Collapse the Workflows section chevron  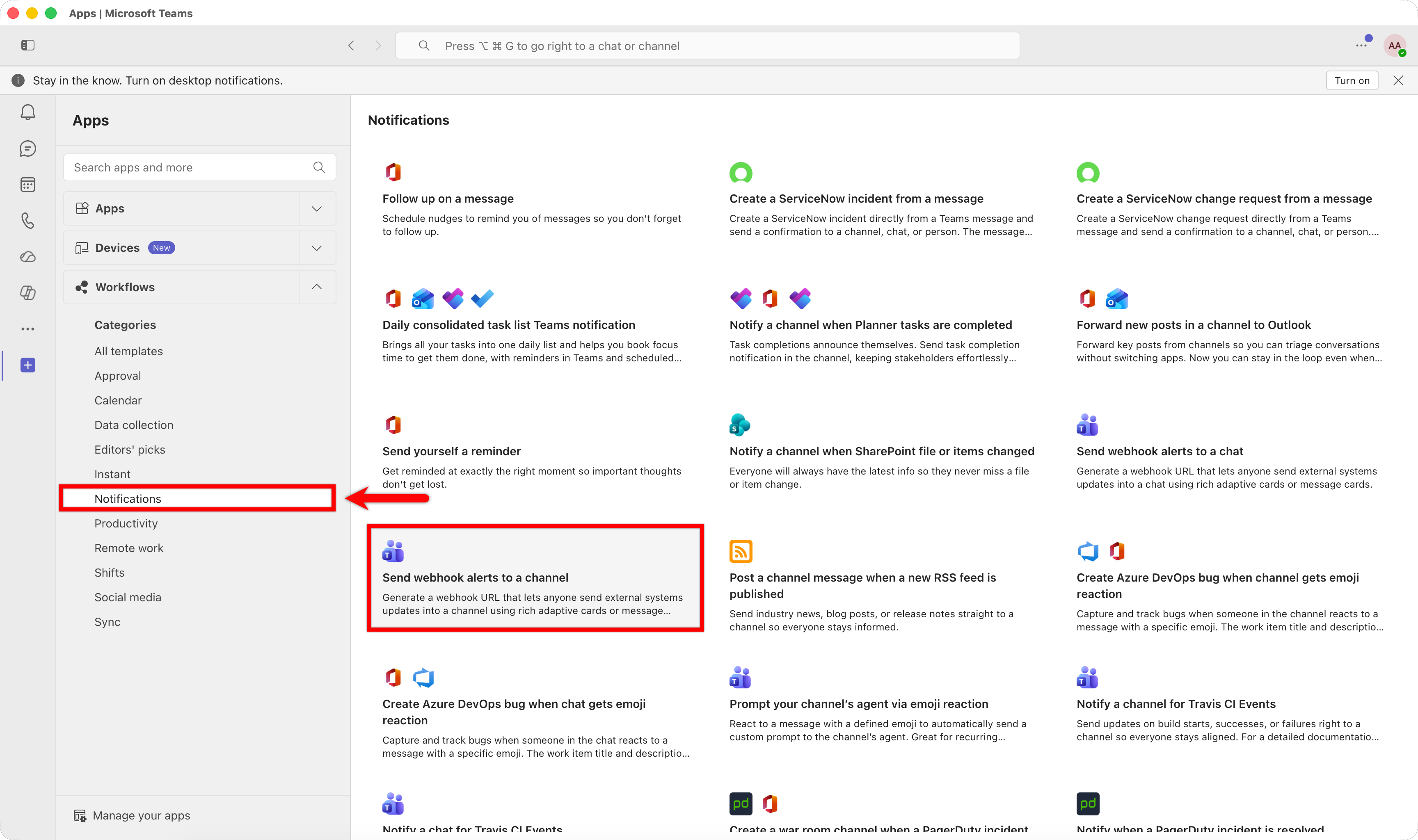[x=316, y=287]
